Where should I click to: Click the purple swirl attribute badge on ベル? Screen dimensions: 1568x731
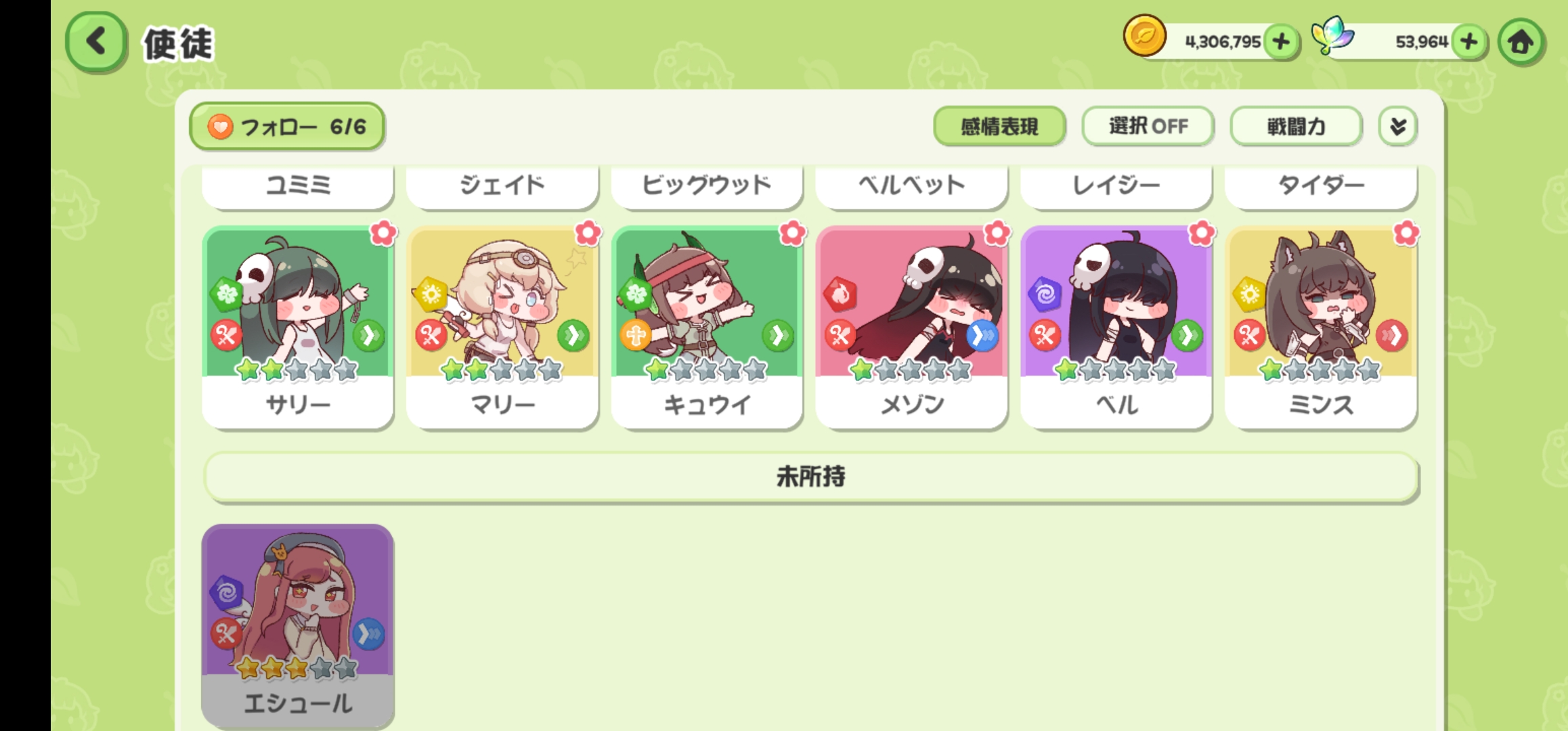pos(1044,294)
